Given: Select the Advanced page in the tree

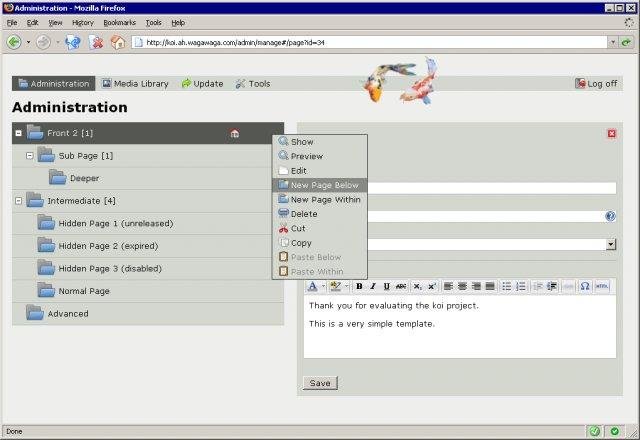Looking at the screenshot, I should tap(148, 313).
